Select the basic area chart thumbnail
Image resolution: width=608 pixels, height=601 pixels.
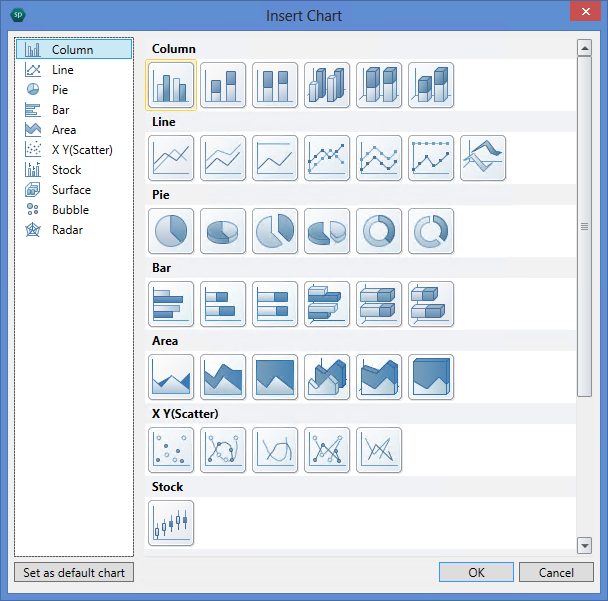pyautogui.click(x=171, y=377)
